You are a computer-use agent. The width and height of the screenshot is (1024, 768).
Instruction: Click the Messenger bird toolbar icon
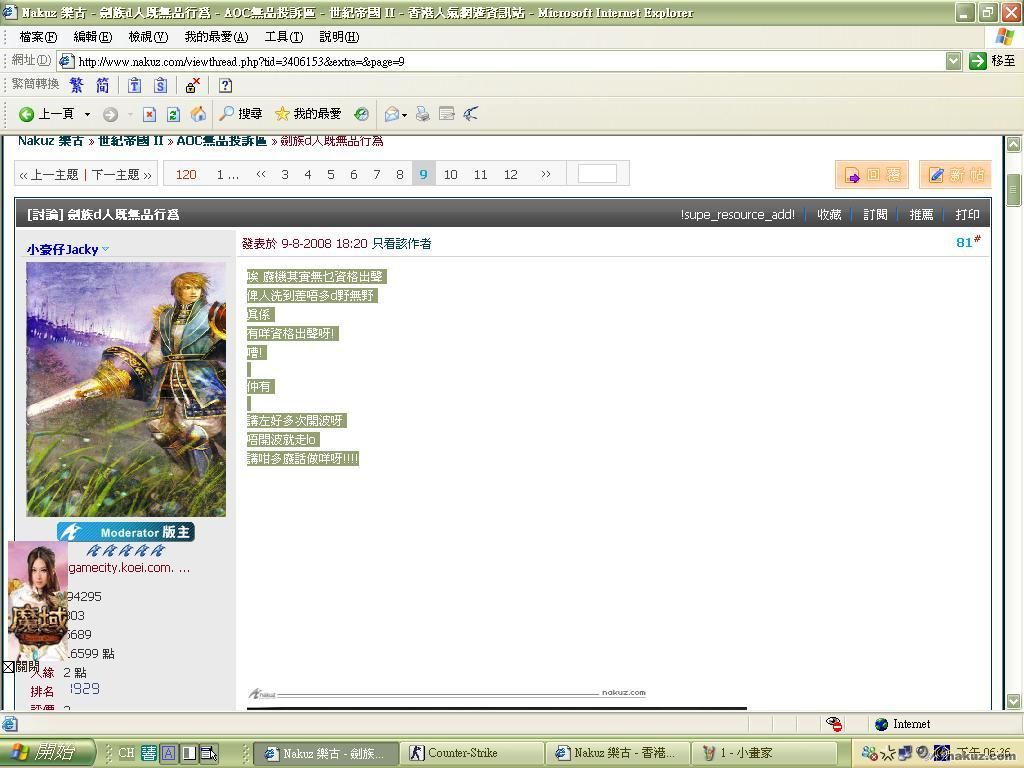471,114
